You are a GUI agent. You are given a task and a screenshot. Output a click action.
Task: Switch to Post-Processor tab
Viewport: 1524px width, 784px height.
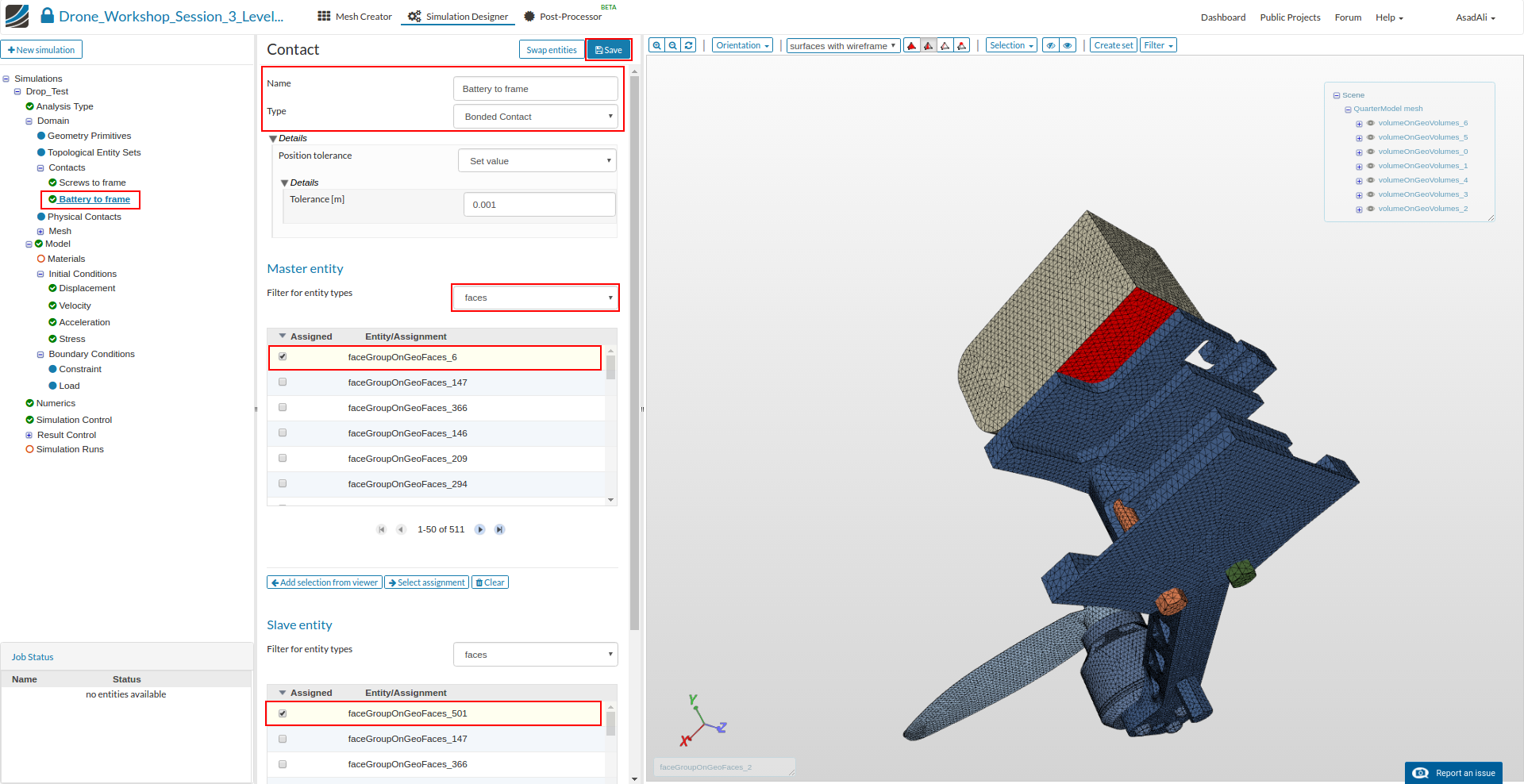pyautogui.click(x=563, y=17)
